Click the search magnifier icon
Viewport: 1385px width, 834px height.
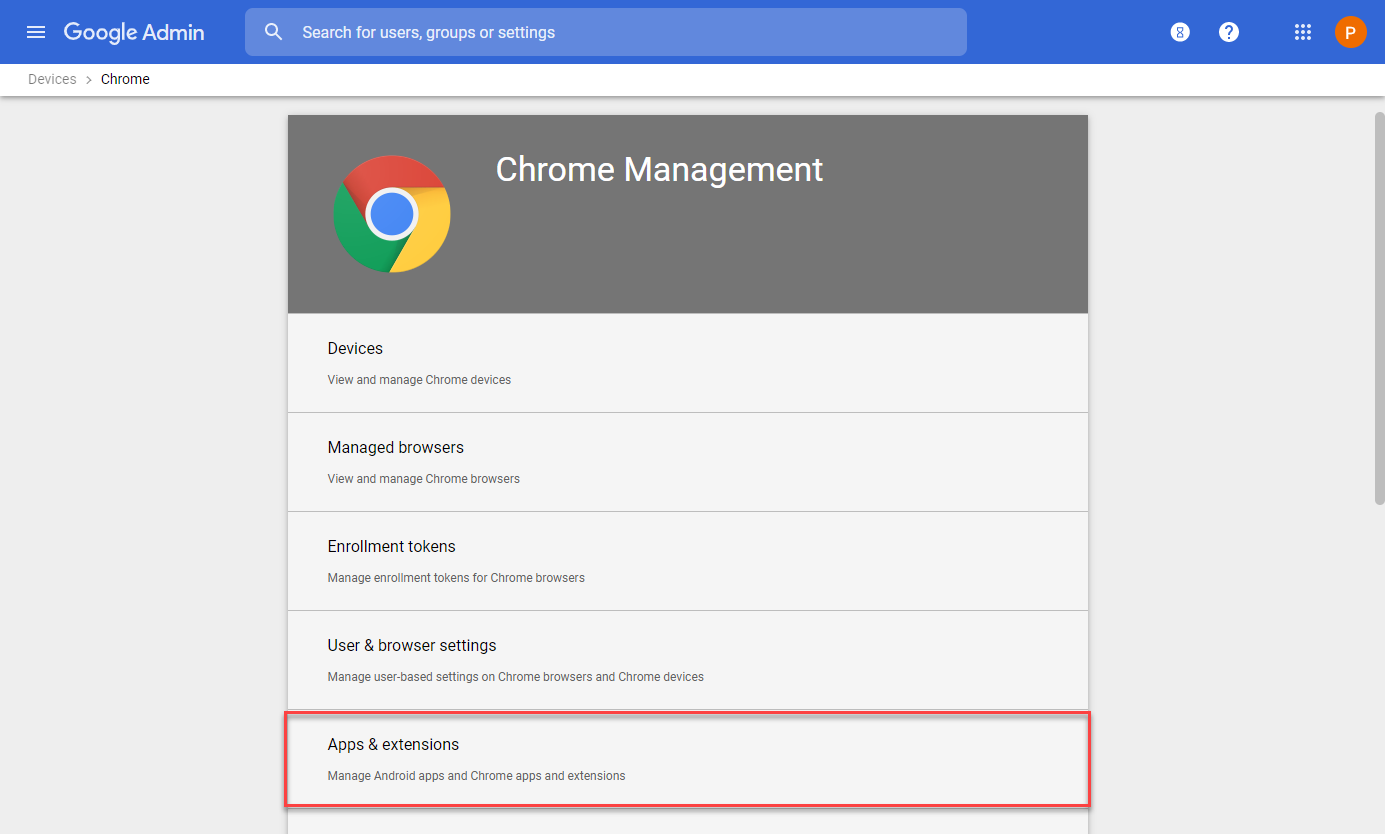274,32
